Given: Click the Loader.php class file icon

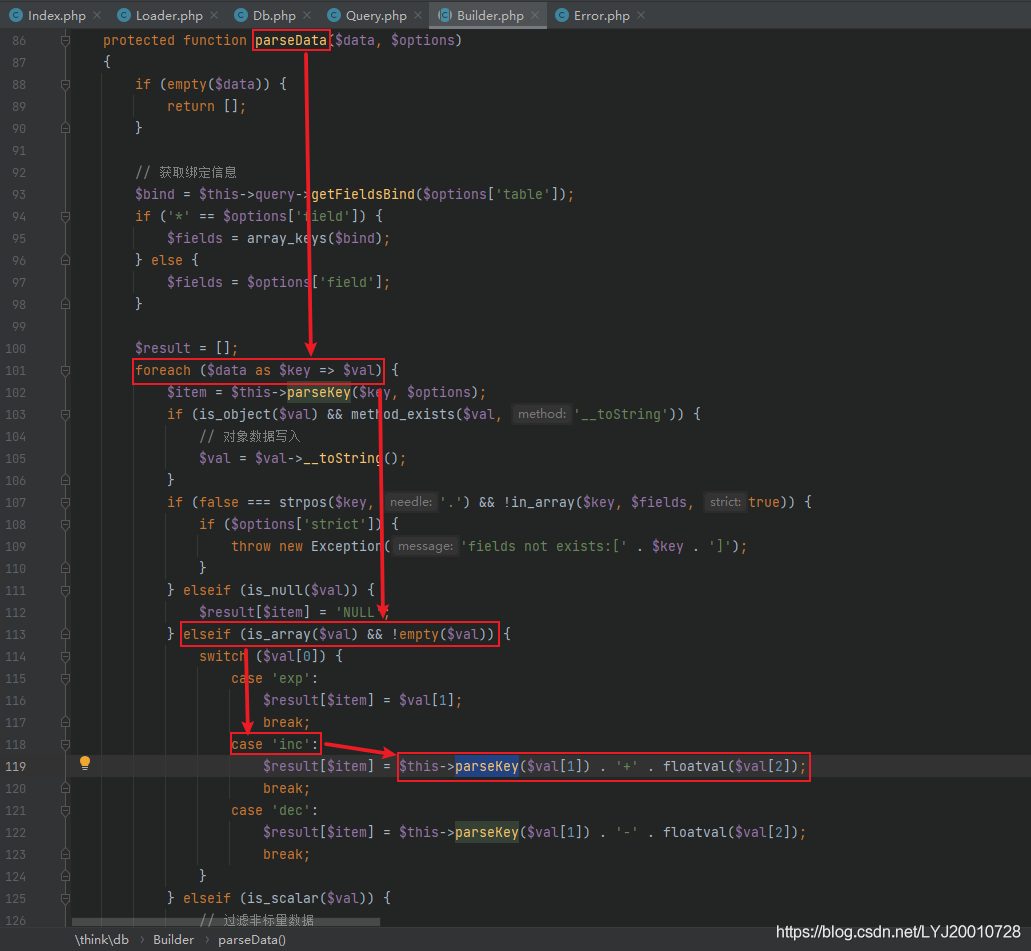Looking at the screenshot, I should [124, 15].
